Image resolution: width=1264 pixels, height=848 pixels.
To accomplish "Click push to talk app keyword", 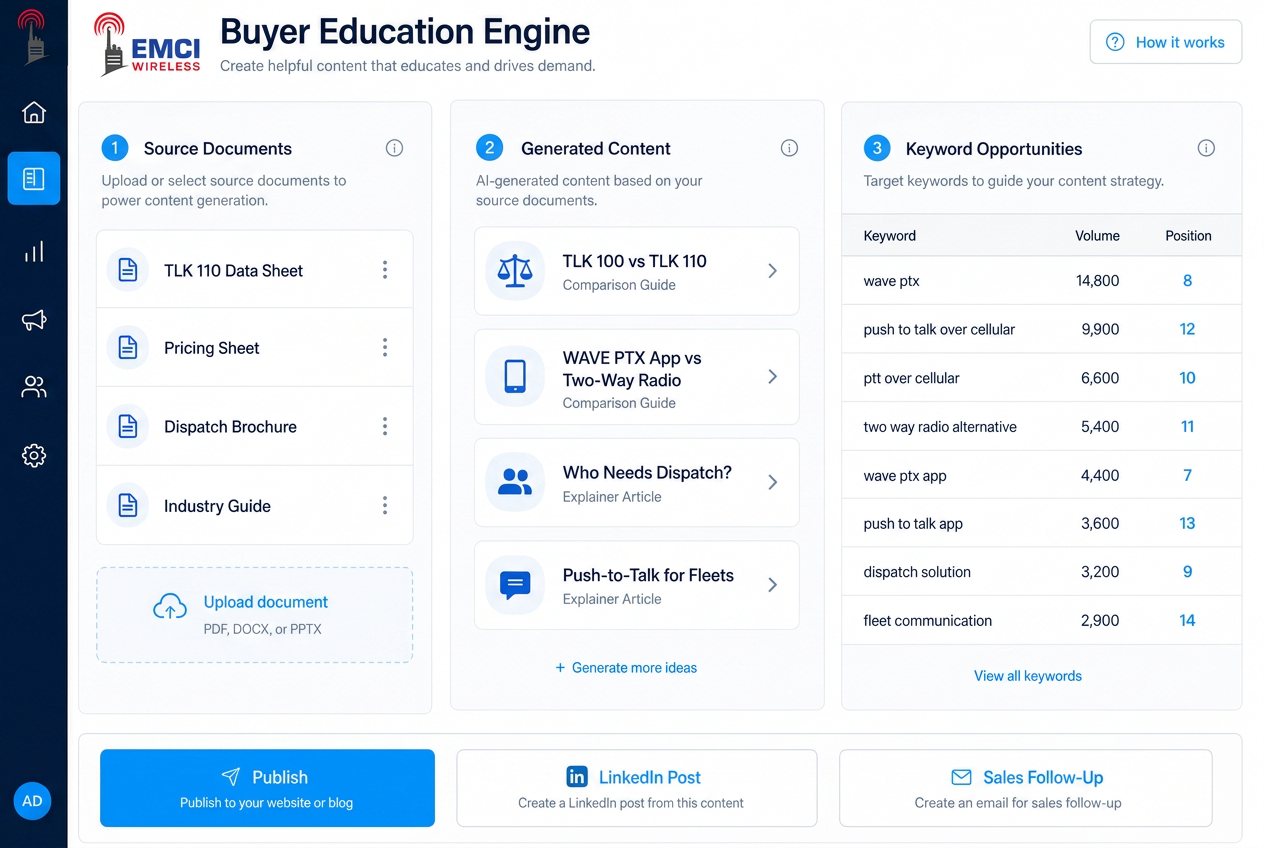I will [913, 523].
